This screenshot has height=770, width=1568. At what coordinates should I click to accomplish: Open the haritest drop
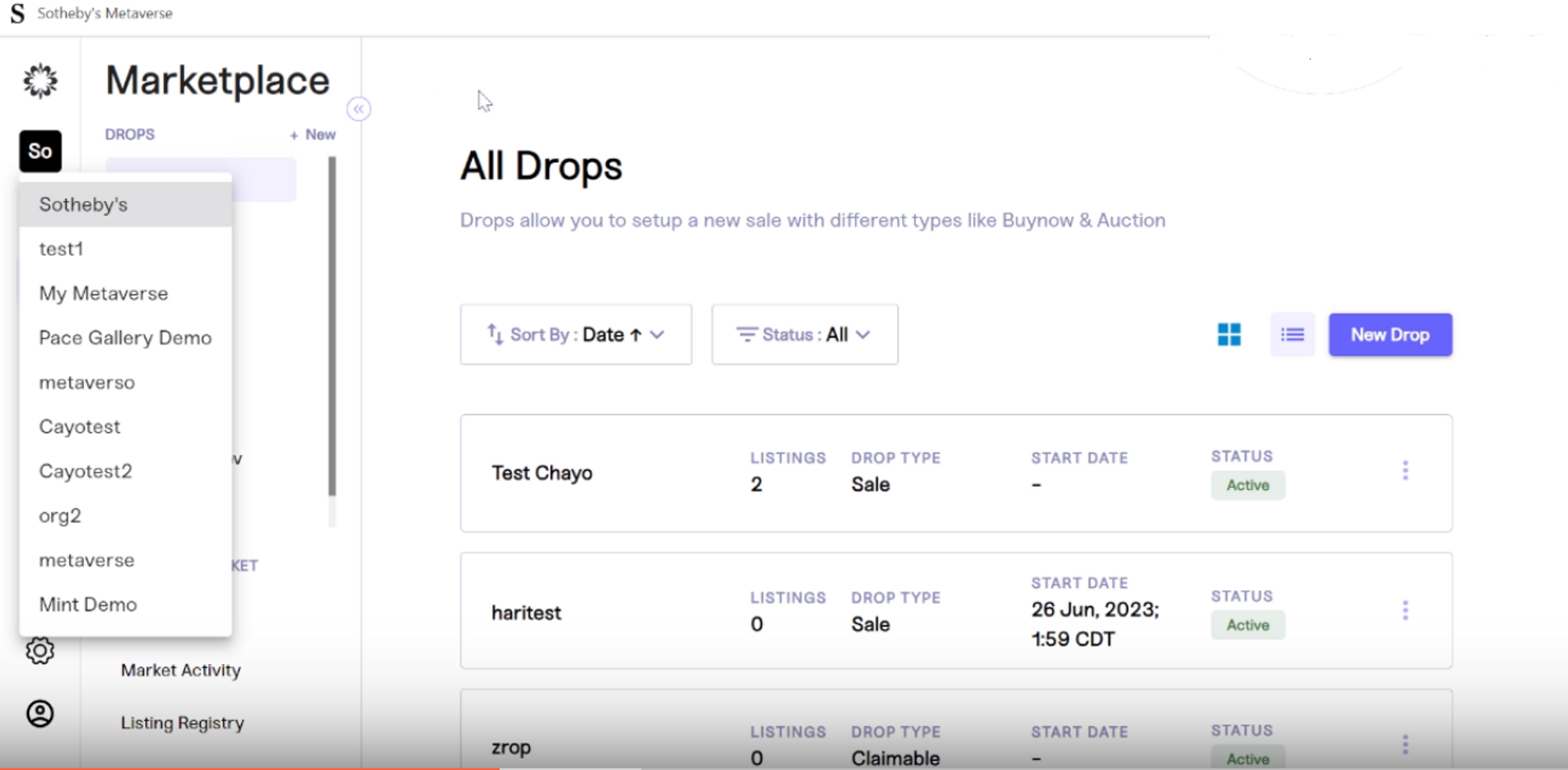tap(526, 612)
